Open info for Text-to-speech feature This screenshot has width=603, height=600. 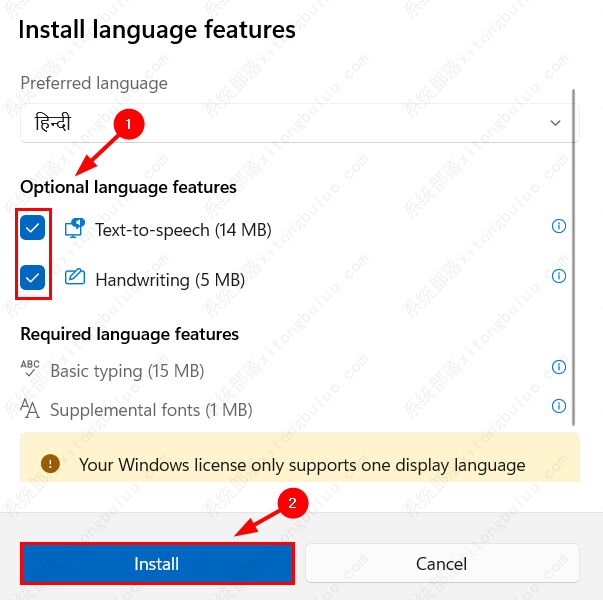point(559,226)
